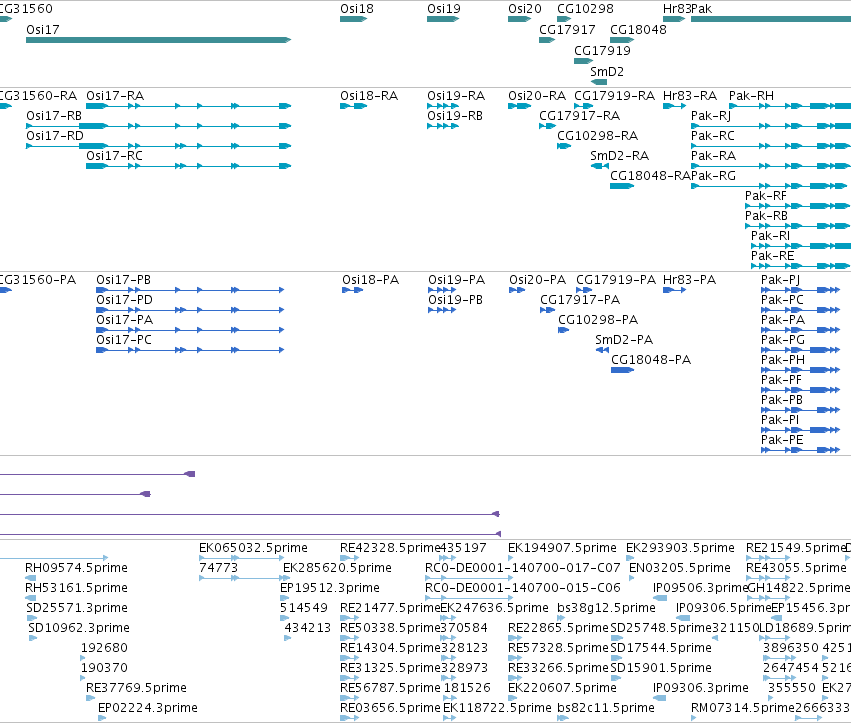Click the RH09574.5prime clone label
Viewport: 851px width, 723px height.
click(x=76, y=568)
